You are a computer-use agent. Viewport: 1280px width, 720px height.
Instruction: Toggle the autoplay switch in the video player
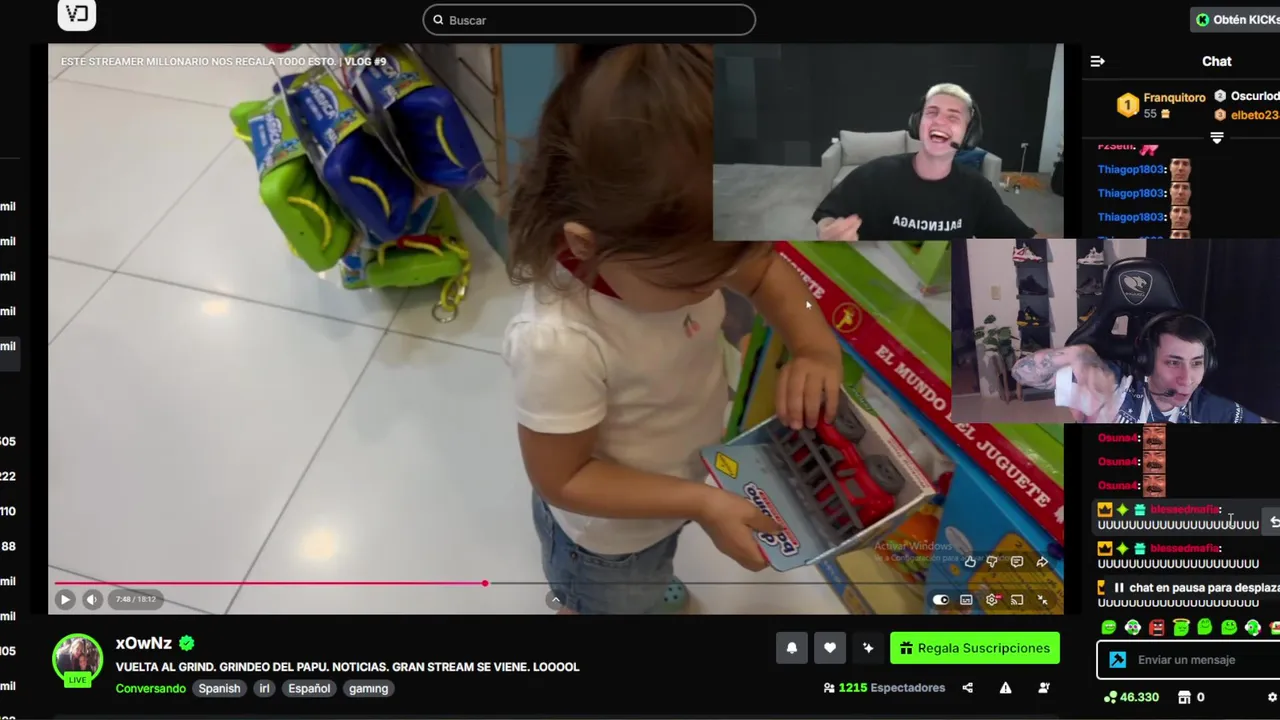point(940,600)
